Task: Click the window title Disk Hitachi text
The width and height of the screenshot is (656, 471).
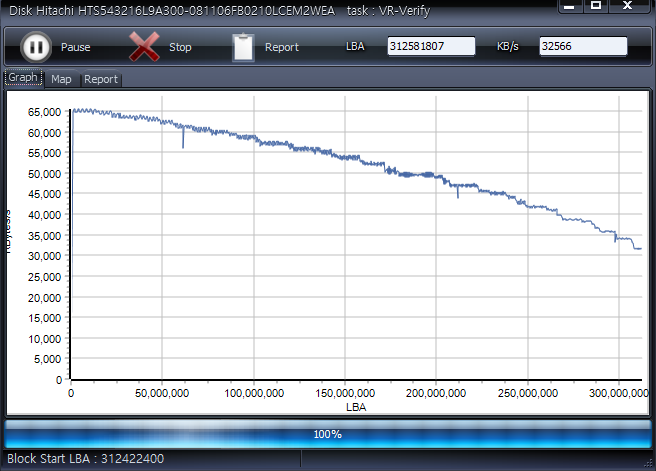Action: click(x=172, y=10)
